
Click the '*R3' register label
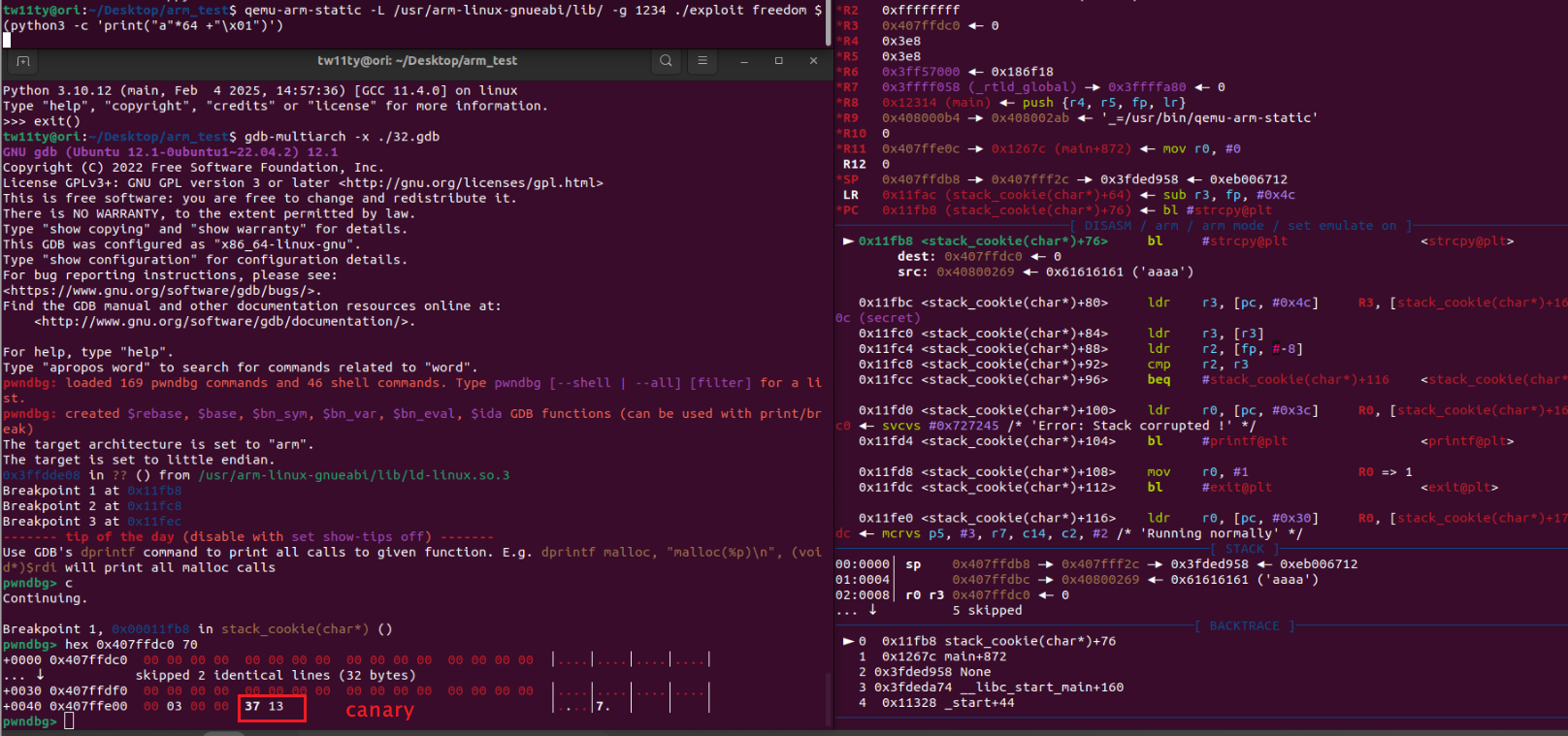click(x=847, y=25)
